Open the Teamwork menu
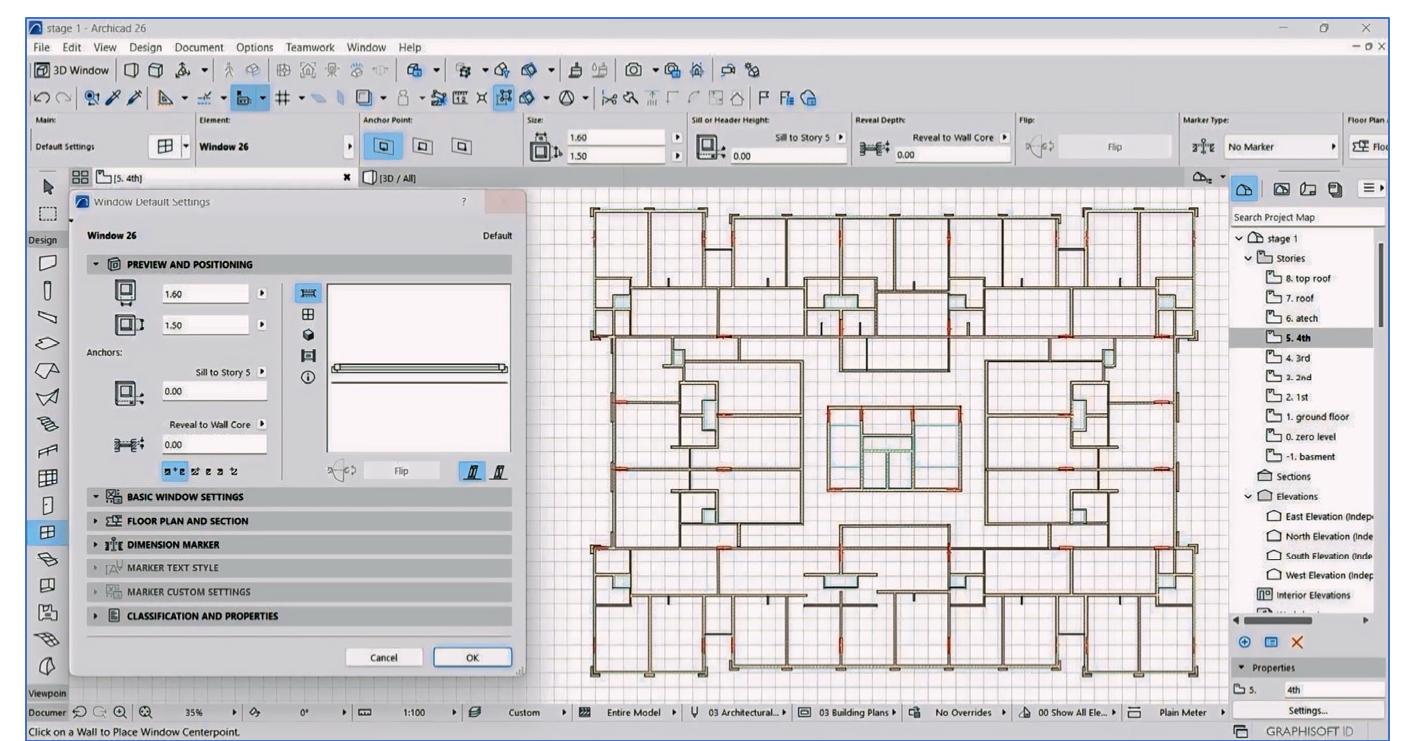The image size is (1408, 741). pyautogui.click(x=312, y=47)
